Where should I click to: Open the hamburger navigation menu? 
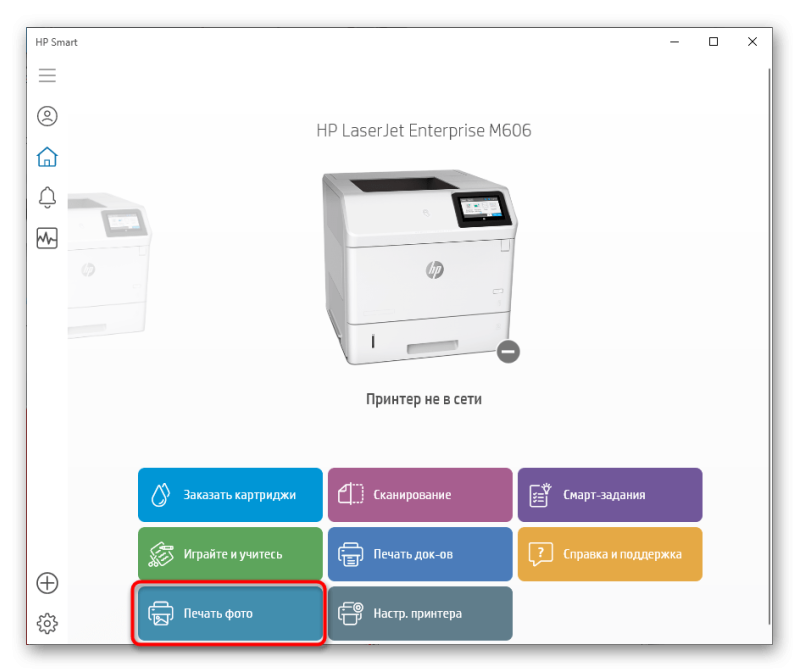click(47, 76)
